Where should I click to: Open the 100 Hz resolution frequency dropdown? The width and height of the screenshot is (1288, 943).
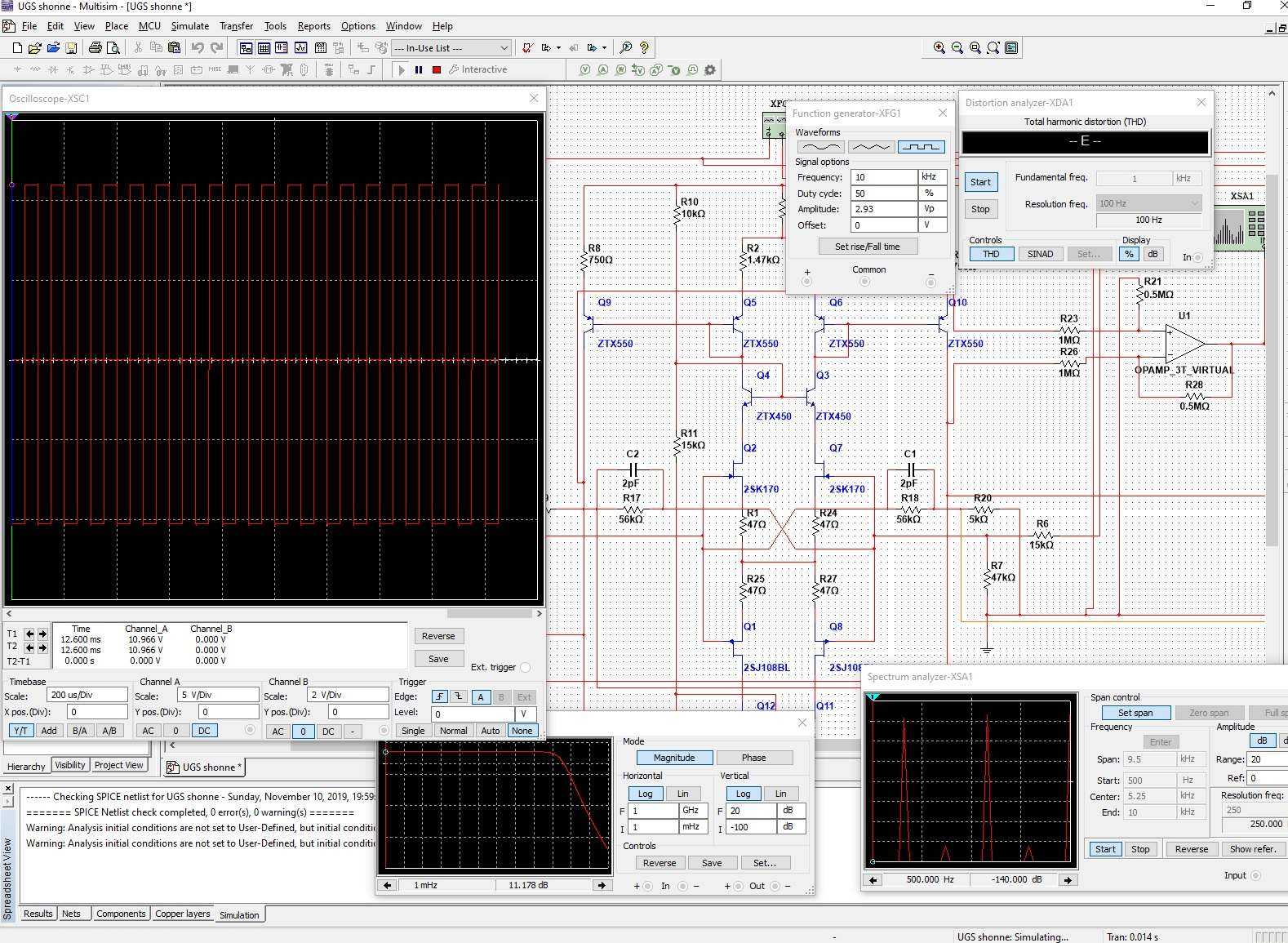click(x=1148, y=203)
